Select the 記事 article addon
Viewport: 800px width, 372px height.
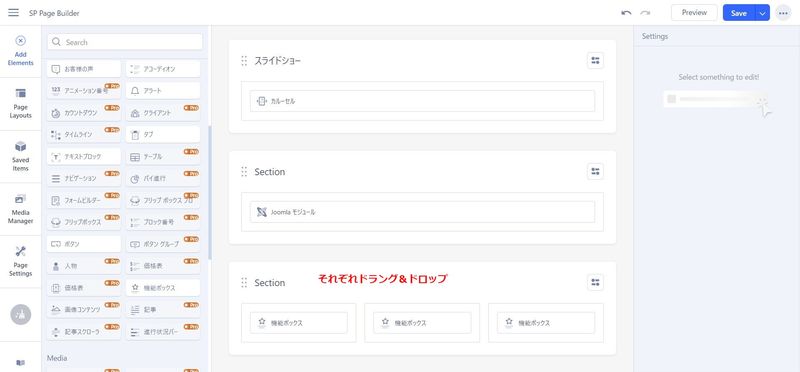coord(163,310)
